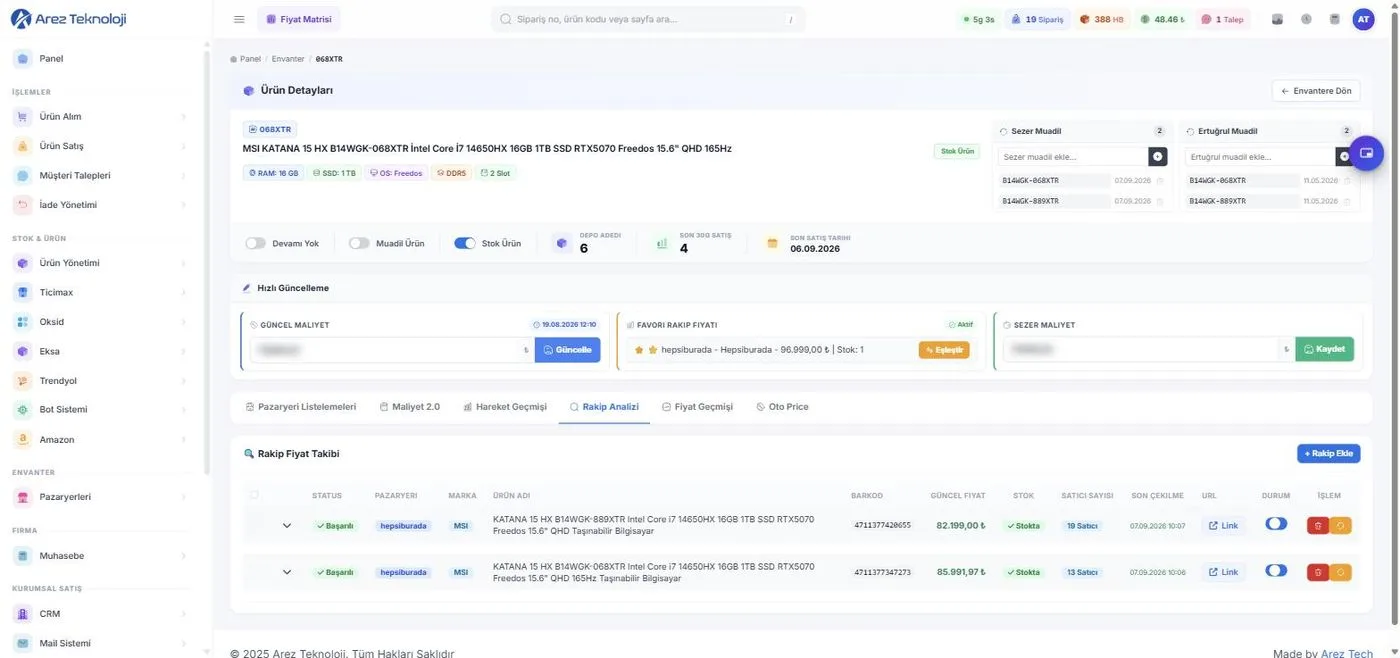Toggle Durum switch for the 889XTR row

tap(1276, 524)
